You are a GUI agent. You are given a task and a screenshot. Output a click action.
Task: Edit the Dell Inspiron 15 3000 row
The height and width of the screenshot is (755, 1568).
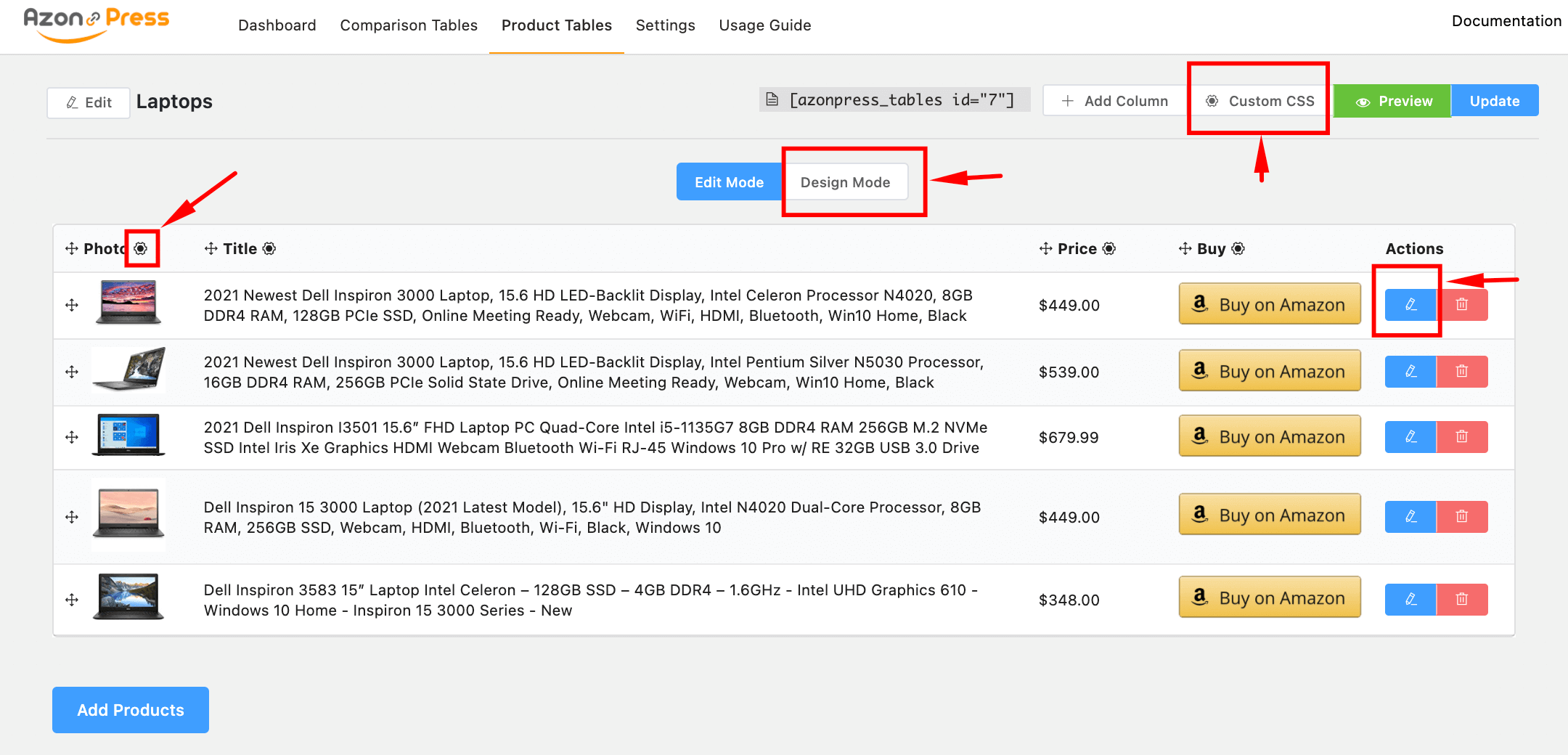coord(1410,517)
